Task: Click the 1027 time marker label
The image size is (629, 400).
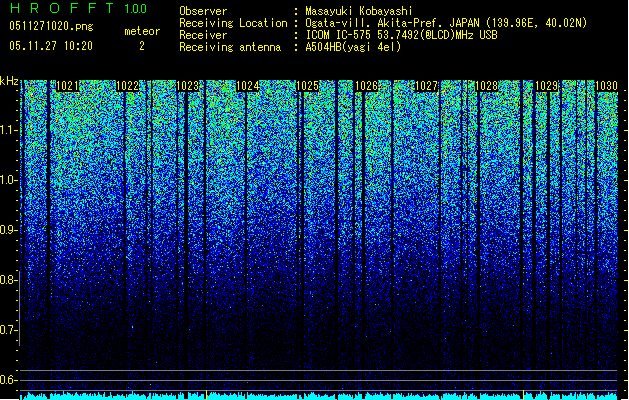Action: click(x=427, y=86)
